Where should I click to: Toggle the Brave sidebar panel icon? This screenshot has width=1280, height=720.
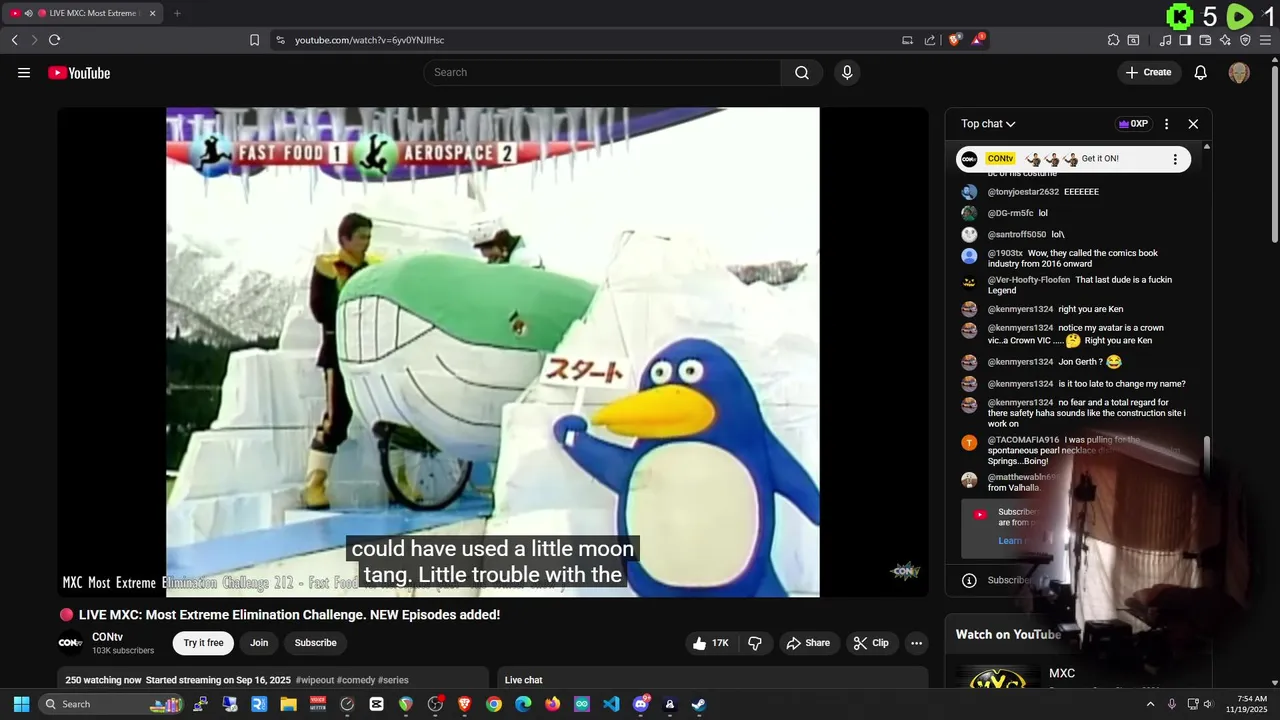[x=1185, y=40]
